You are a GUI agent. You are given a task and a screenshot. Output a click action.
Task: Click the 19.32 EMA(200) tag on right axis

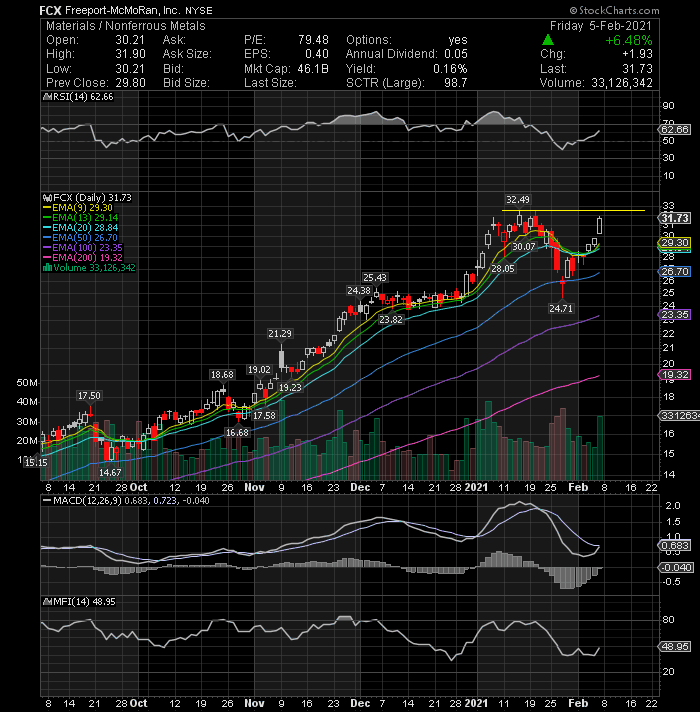pos(674,375)
